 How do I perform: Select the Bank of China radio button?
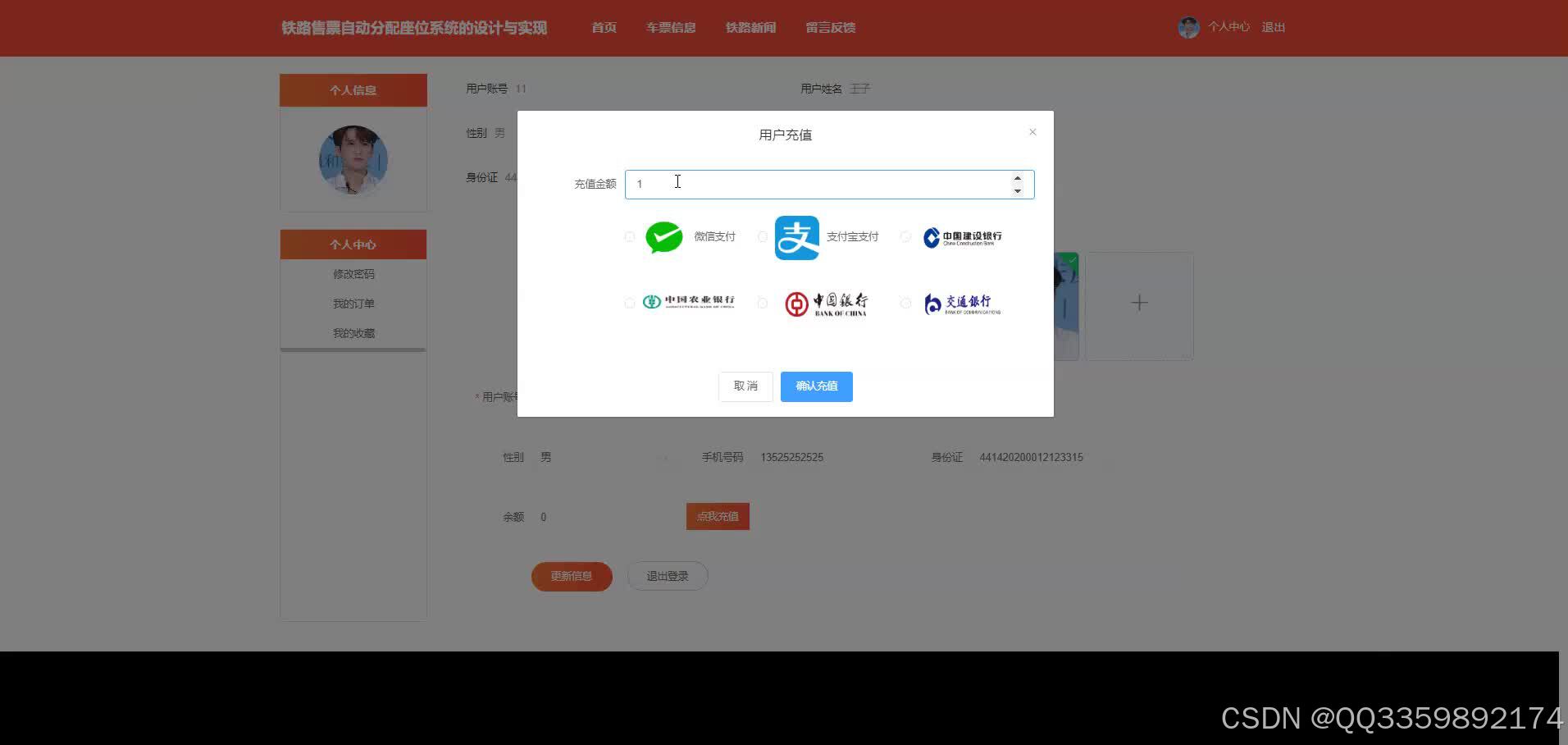coord(762,303)
